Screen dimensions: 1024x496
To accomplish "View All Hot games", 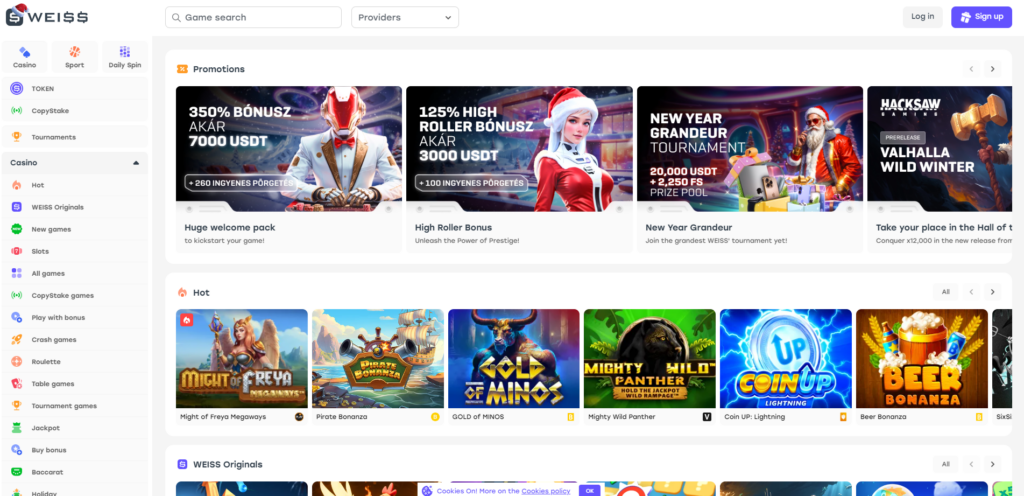I will (x=945, y=292).
